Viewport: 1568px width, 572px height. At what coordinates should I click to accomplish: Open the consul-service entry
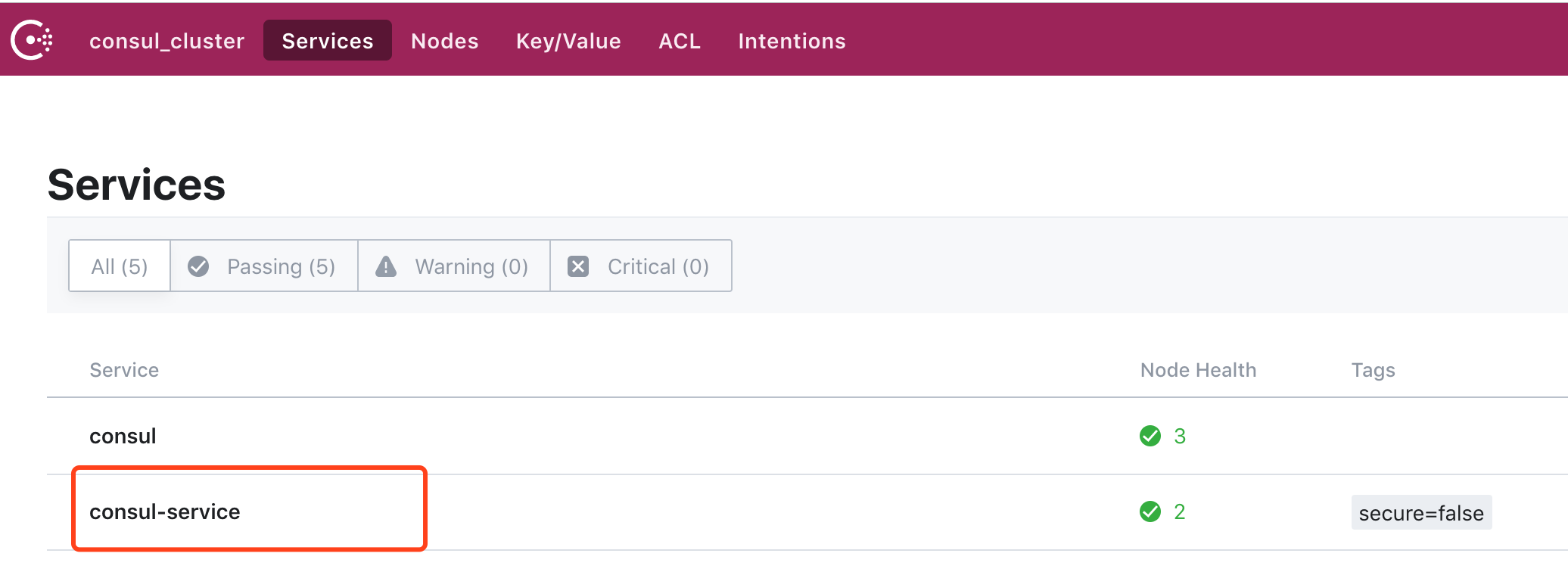pyautogui.click(x=165, y=512)
